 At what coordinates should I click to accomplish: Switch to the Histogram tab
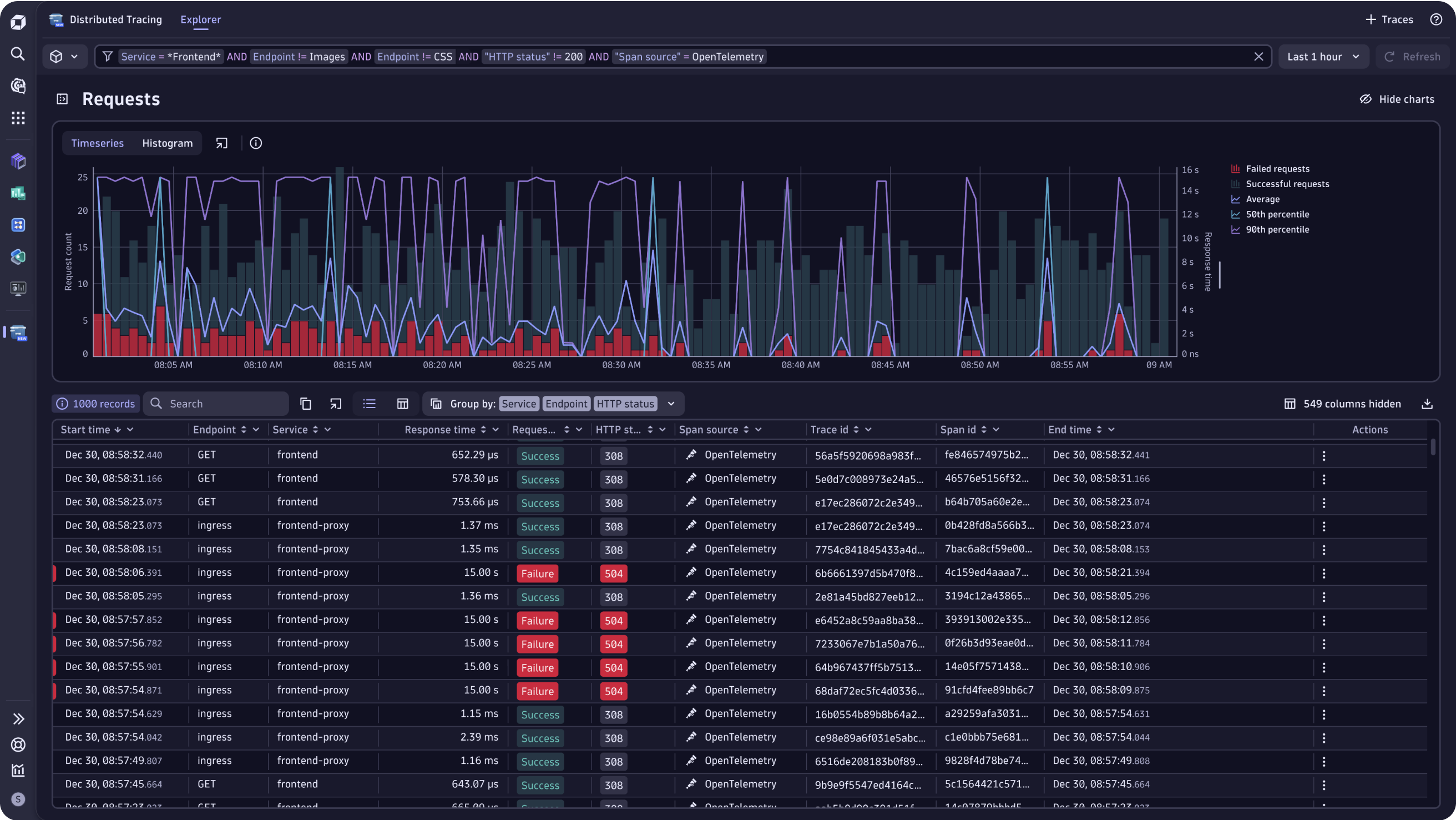click(x=166, y=143)
